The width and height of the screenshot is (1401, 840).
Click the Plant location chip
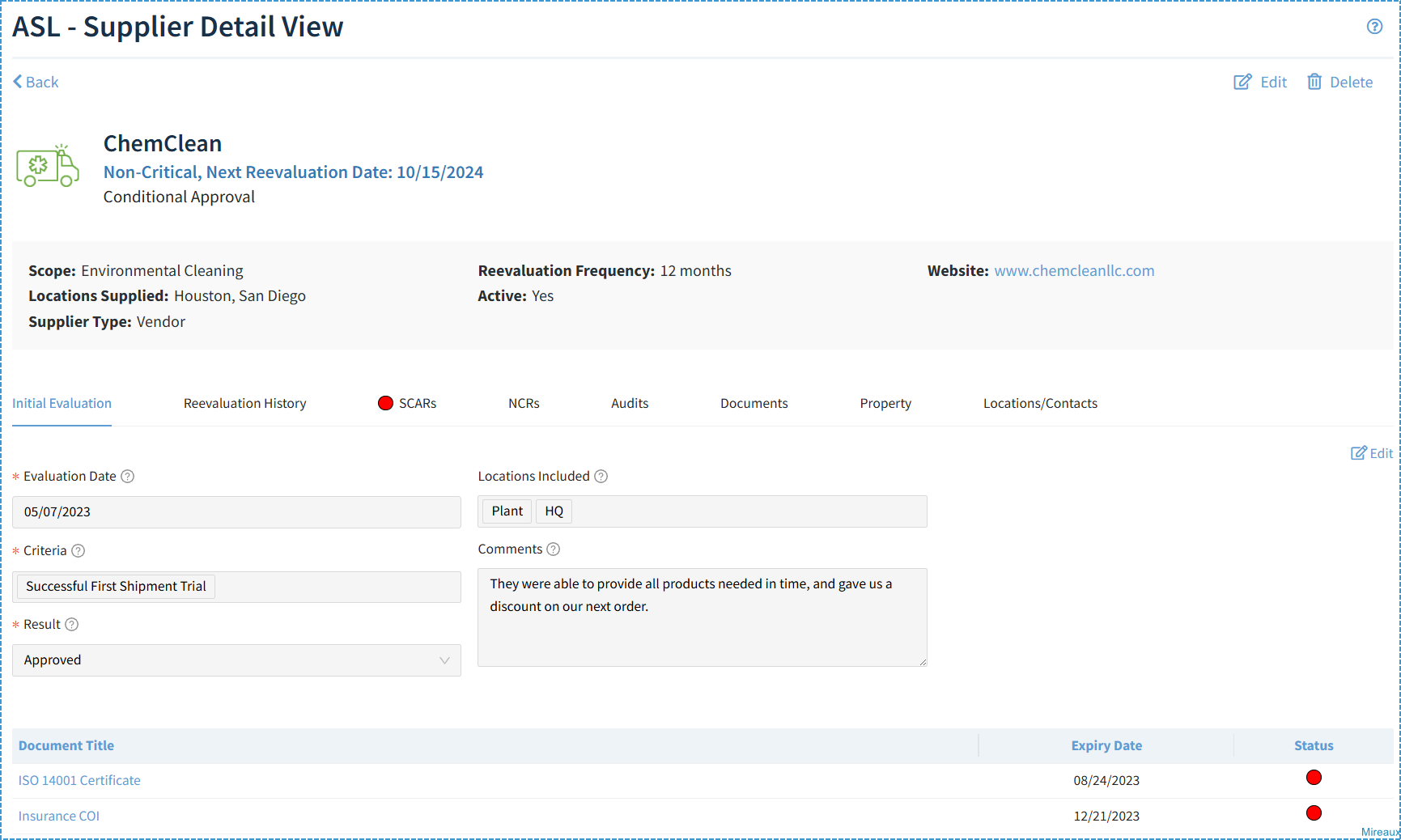[x=507, y=511]
